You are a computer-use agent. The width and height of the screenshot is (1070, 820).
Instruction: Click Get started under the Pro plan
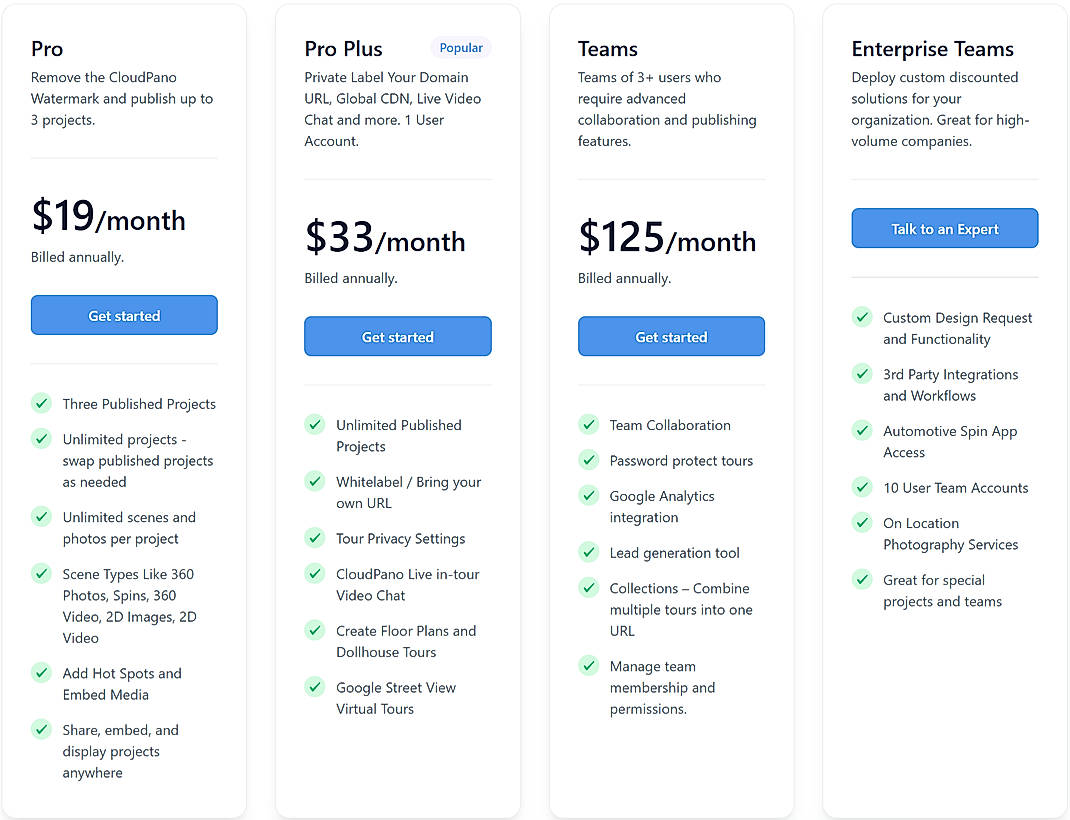(x=124, y=315)
